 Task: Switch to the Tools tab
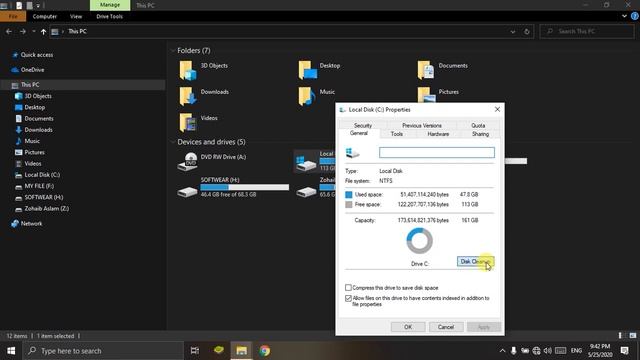[397, 134]
